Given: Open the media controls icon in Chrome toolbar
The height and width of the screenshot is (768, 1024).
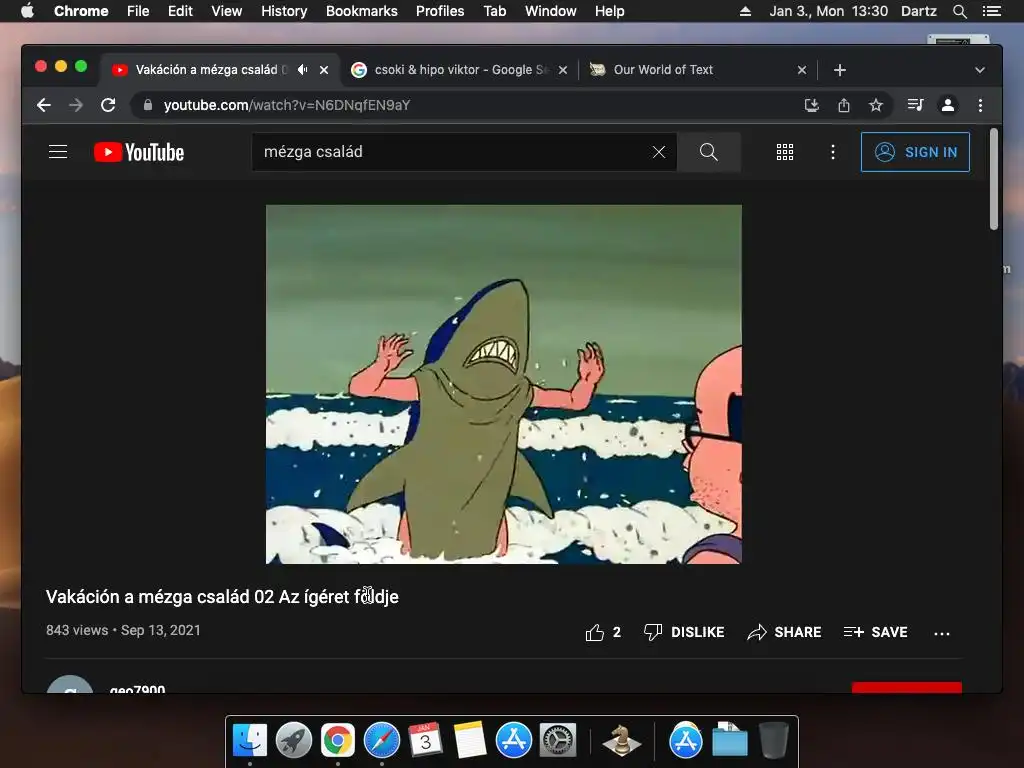Looking at the screenshot, I should tap(915, 105).
